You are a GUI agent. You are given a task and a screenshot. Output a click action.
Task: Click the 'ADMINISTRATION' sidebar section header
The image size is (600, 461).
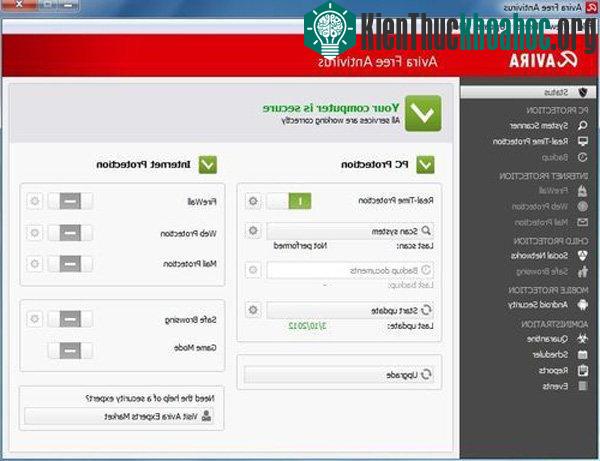point(554,324)
